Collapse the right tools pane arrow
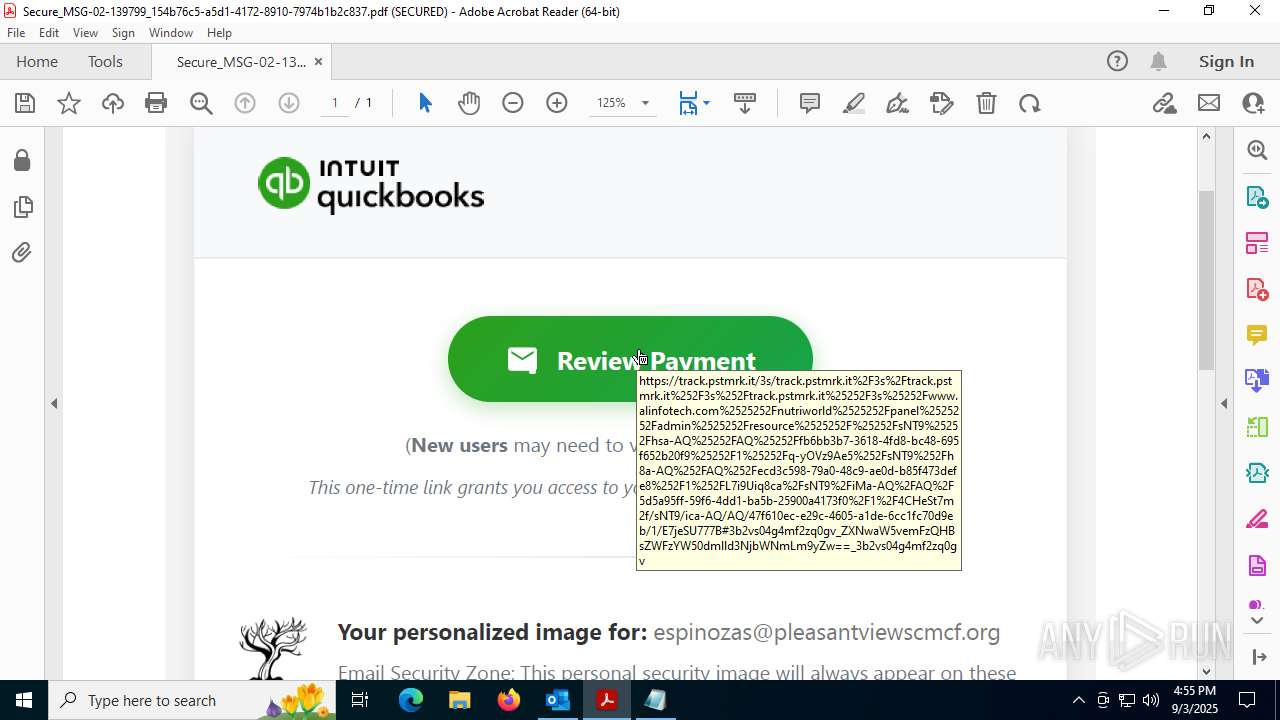 coord(1224,404)
